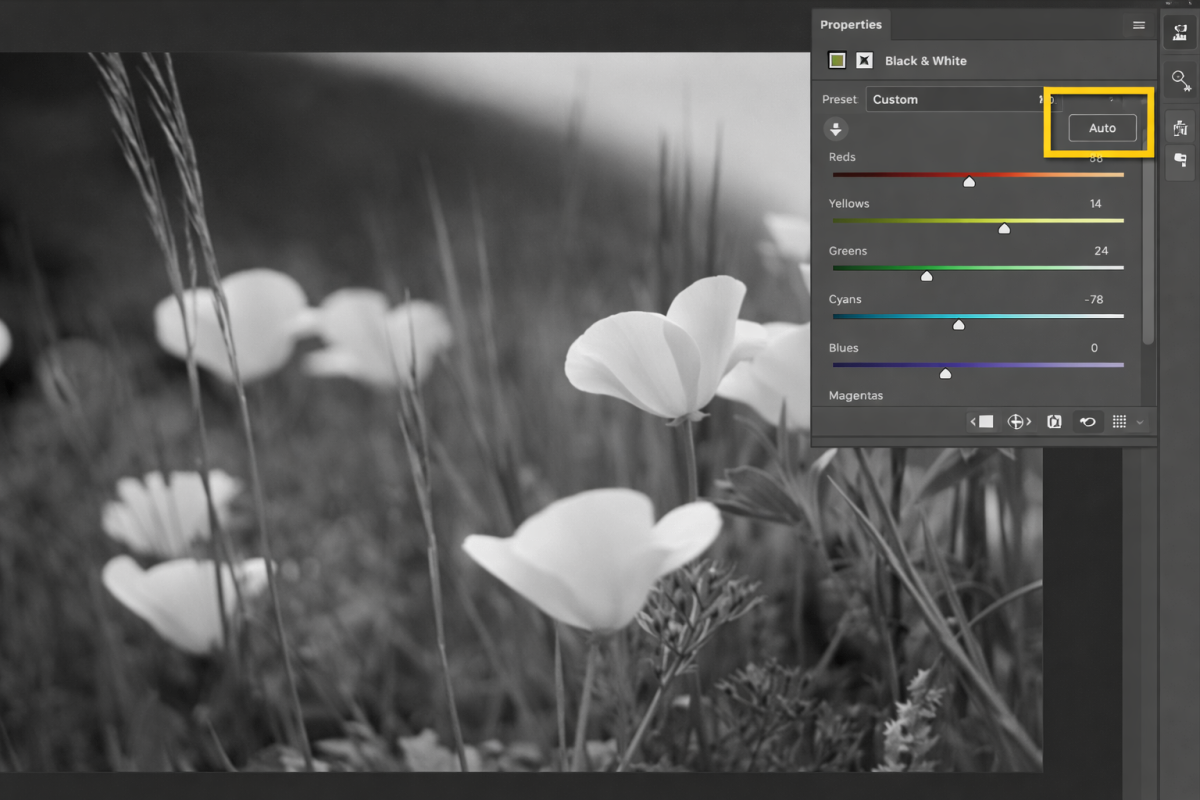Expand the chevron beside the grid icon
The width and height of the screenshot is (1200, 800).
[x=1141, y=421]
